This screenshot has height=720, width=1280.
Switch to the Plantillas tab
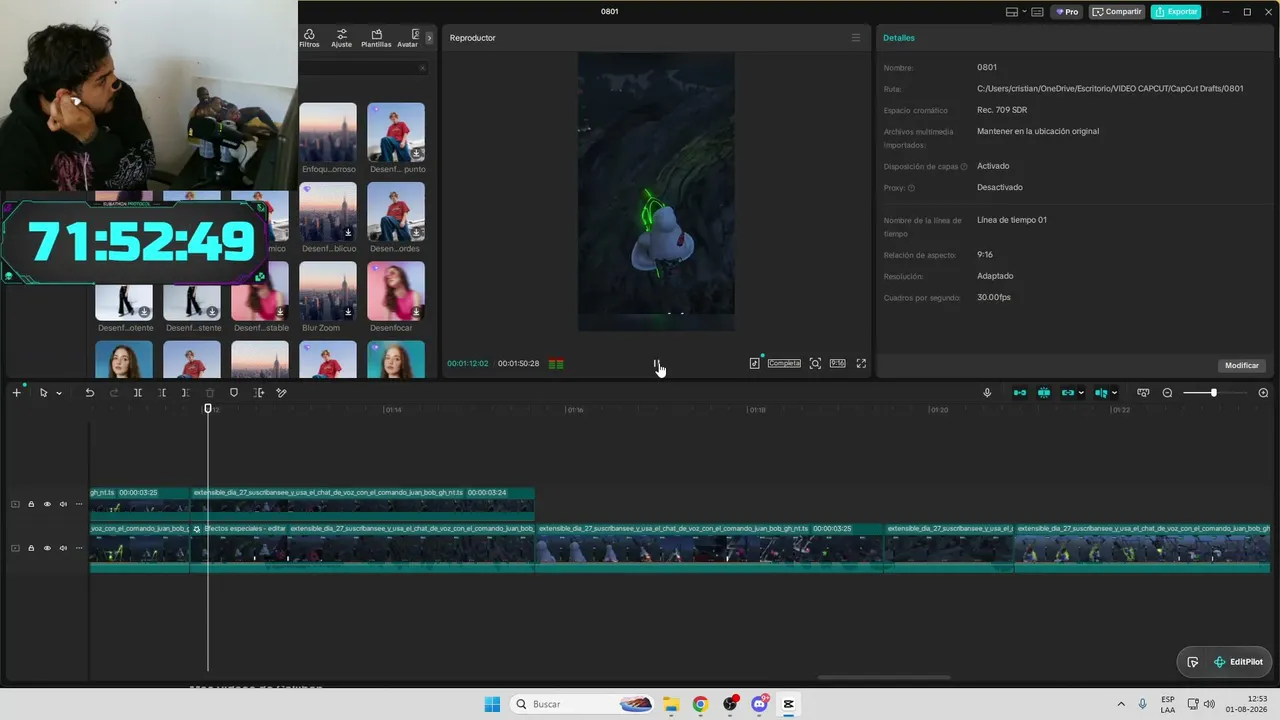pyautogui.click(x=376, y=38)
